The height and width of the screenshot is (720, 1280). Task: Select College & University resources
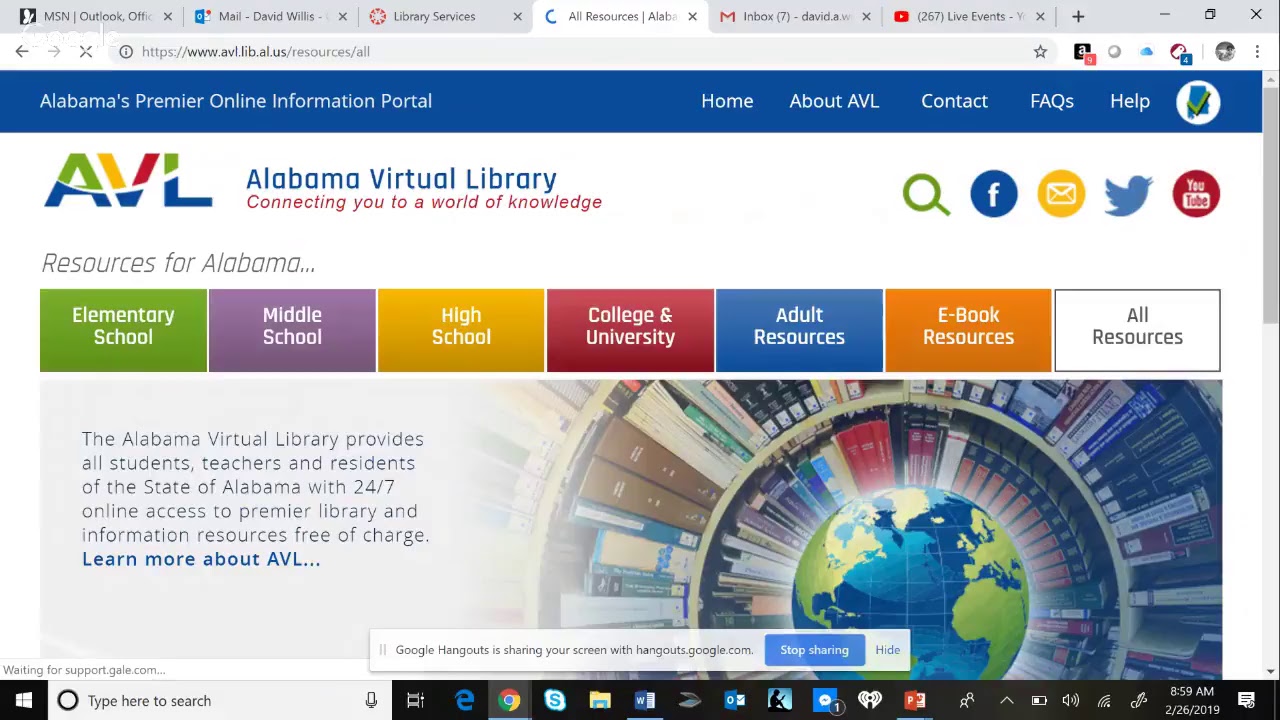(x=630, y=330)
